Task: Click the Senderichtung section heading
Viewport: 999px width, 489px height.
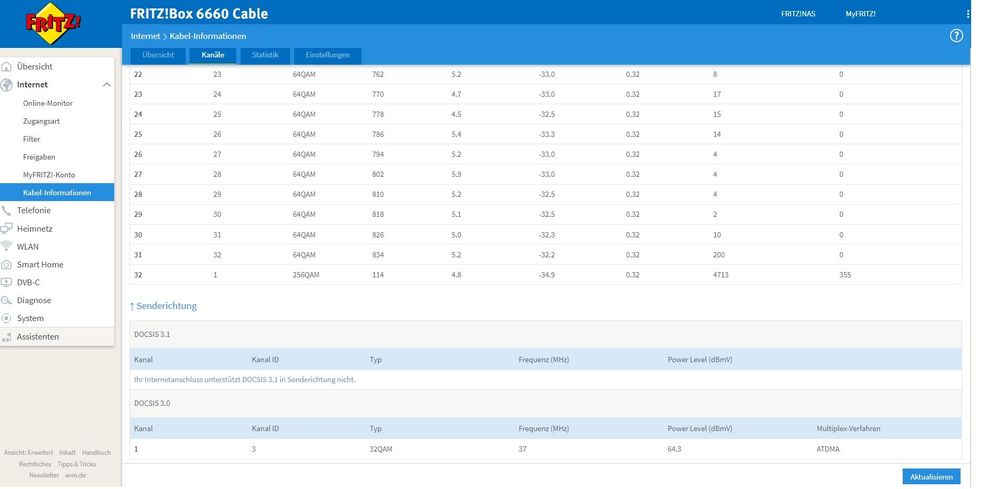Action: [x=164, y=306]
